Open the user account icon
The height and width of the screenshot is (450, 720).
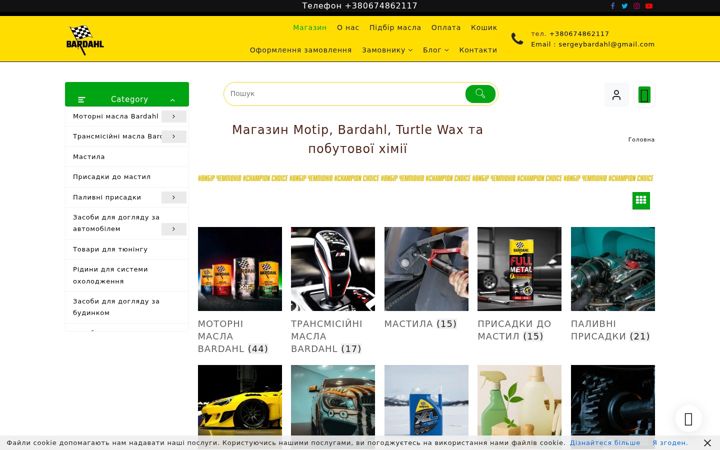tap(616, 95)
